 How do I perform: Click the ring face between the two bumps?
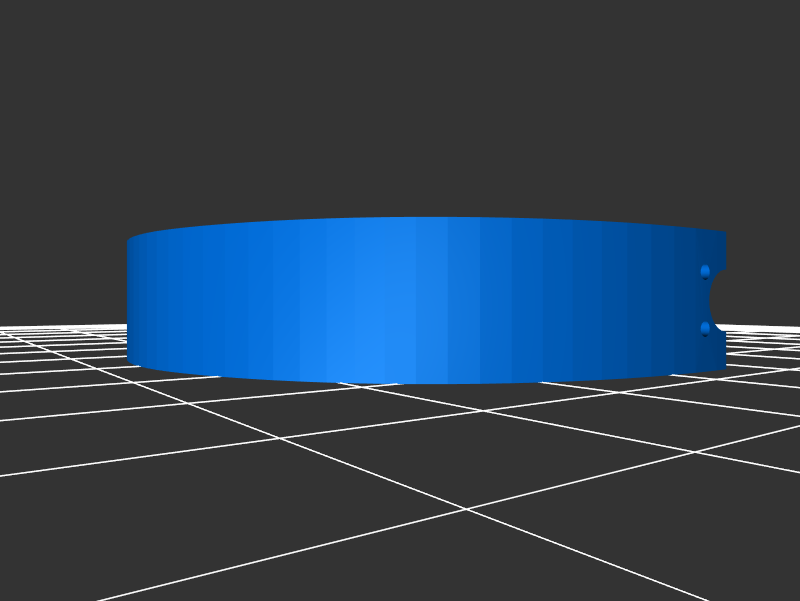tap(702, 300)
